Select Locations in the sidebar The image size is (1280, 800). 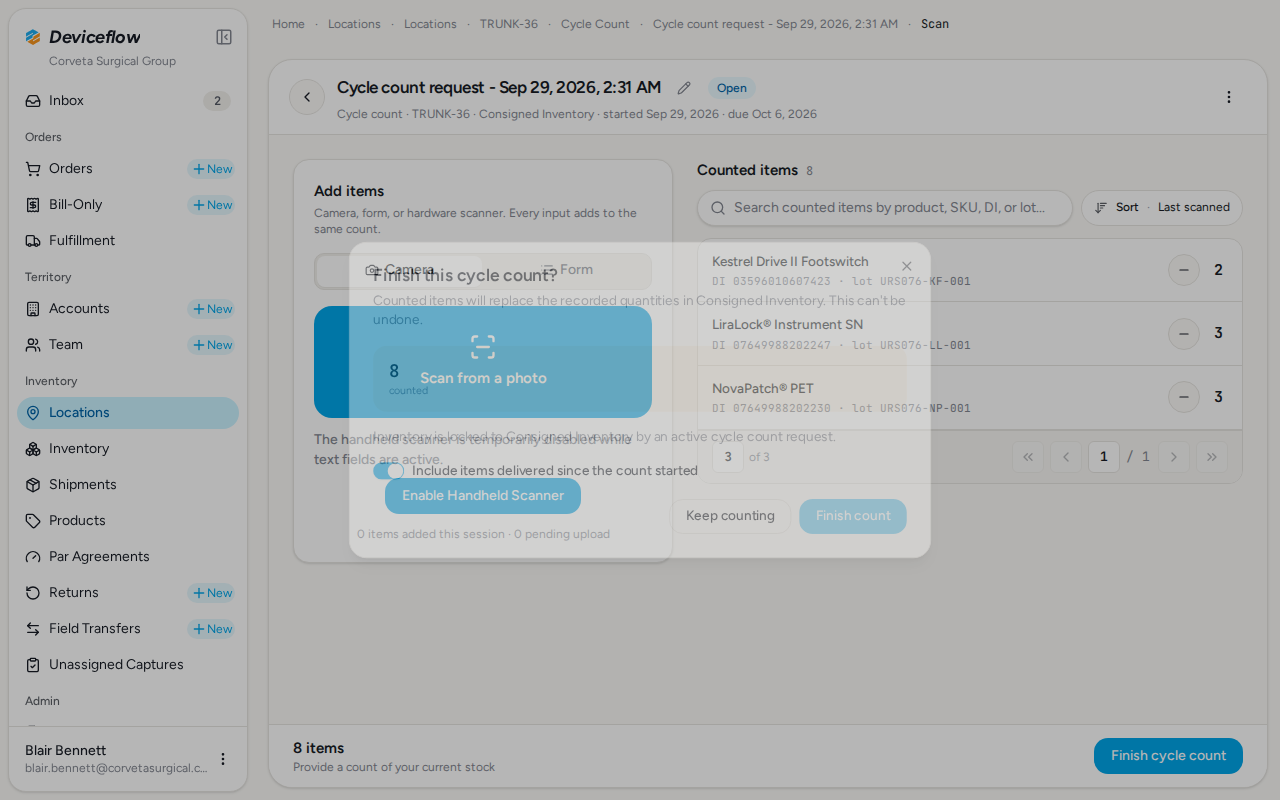coord(128,413)
